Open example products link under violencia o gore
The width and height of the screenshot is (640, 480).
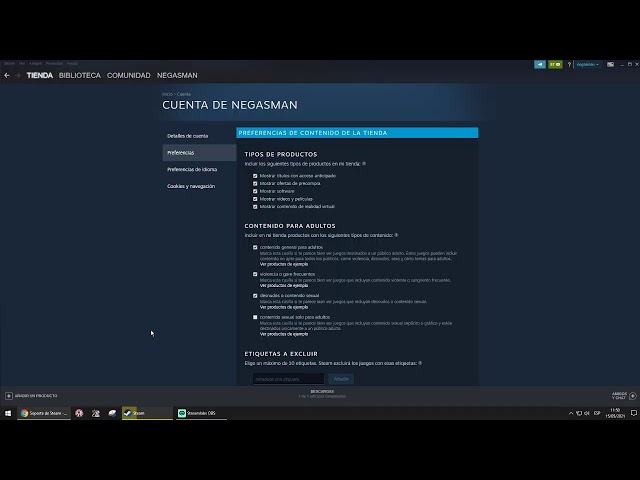(284, 285)
